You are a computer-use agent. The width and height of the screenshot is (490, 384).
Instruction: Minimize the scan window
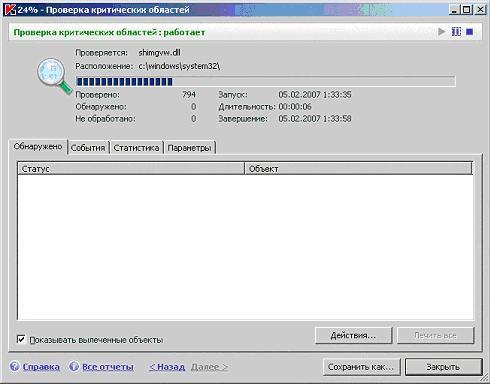point(454,9)
